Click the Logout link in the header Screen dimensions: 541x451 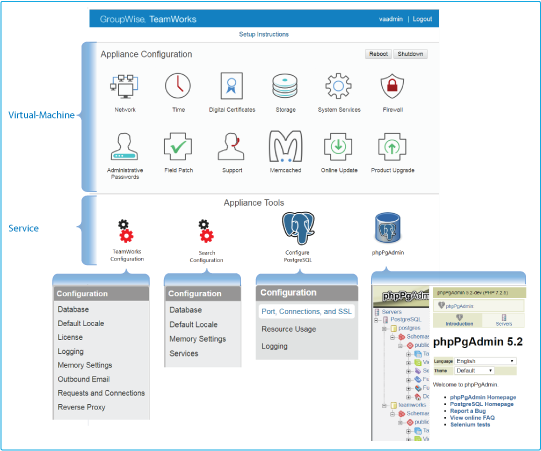[422, 19]
